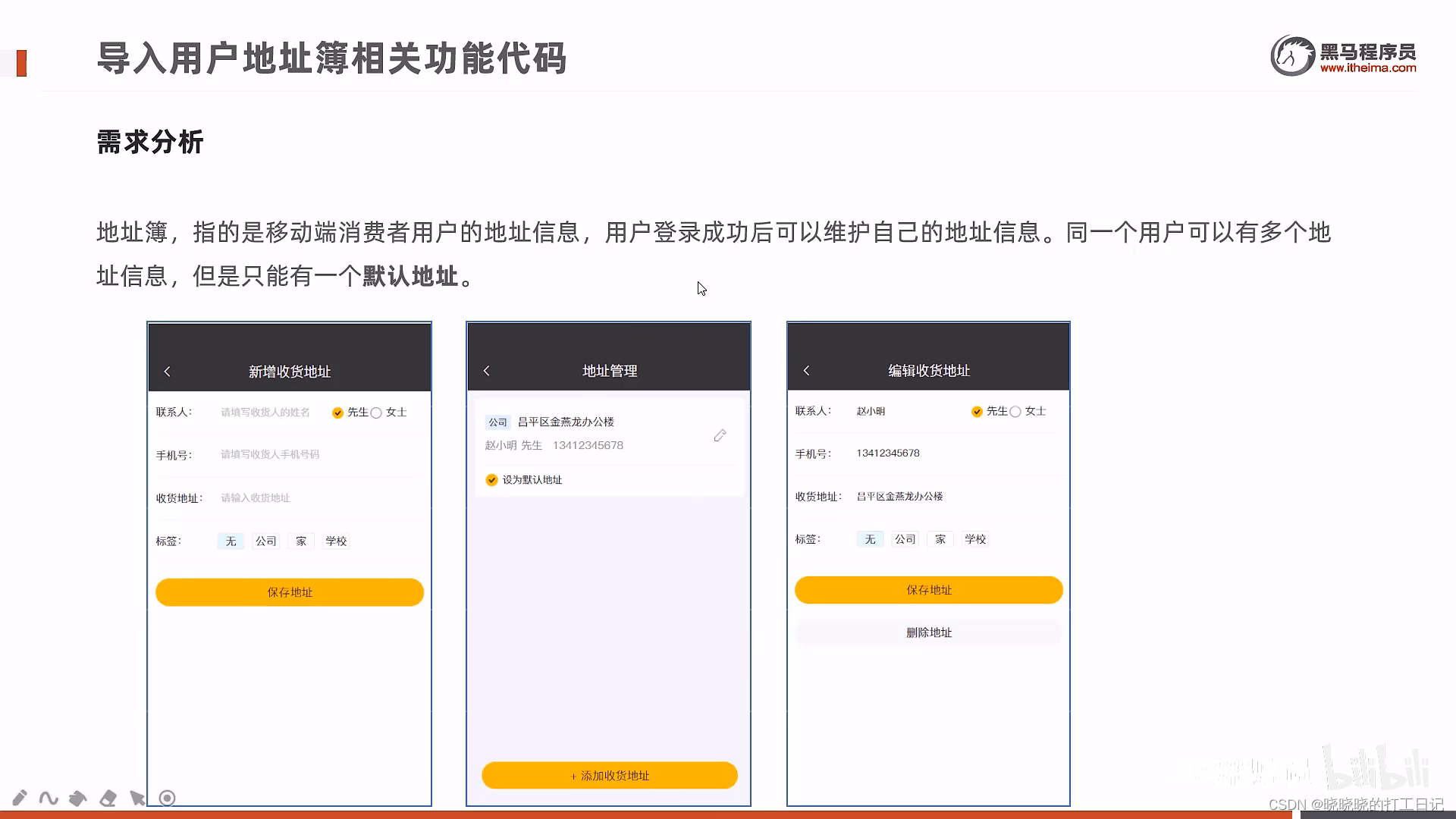Viewport: 1456px width, 819px height.
Task: Click back arrow on 新增收货地址 screen
Action: [167, 372]
